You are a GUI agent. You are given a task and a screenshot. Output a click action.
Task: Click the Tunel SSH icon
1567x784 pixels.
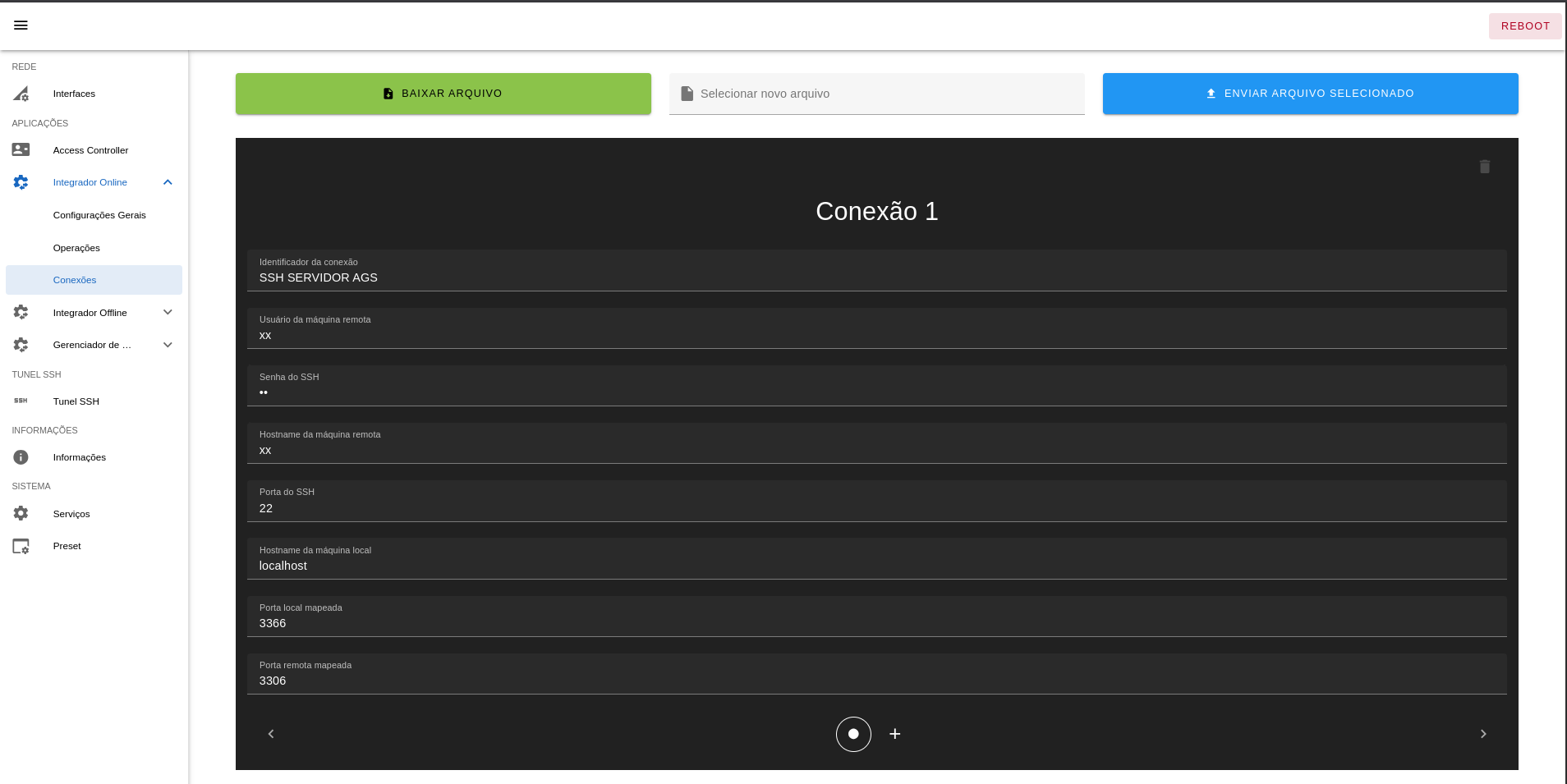click(21, 401)
